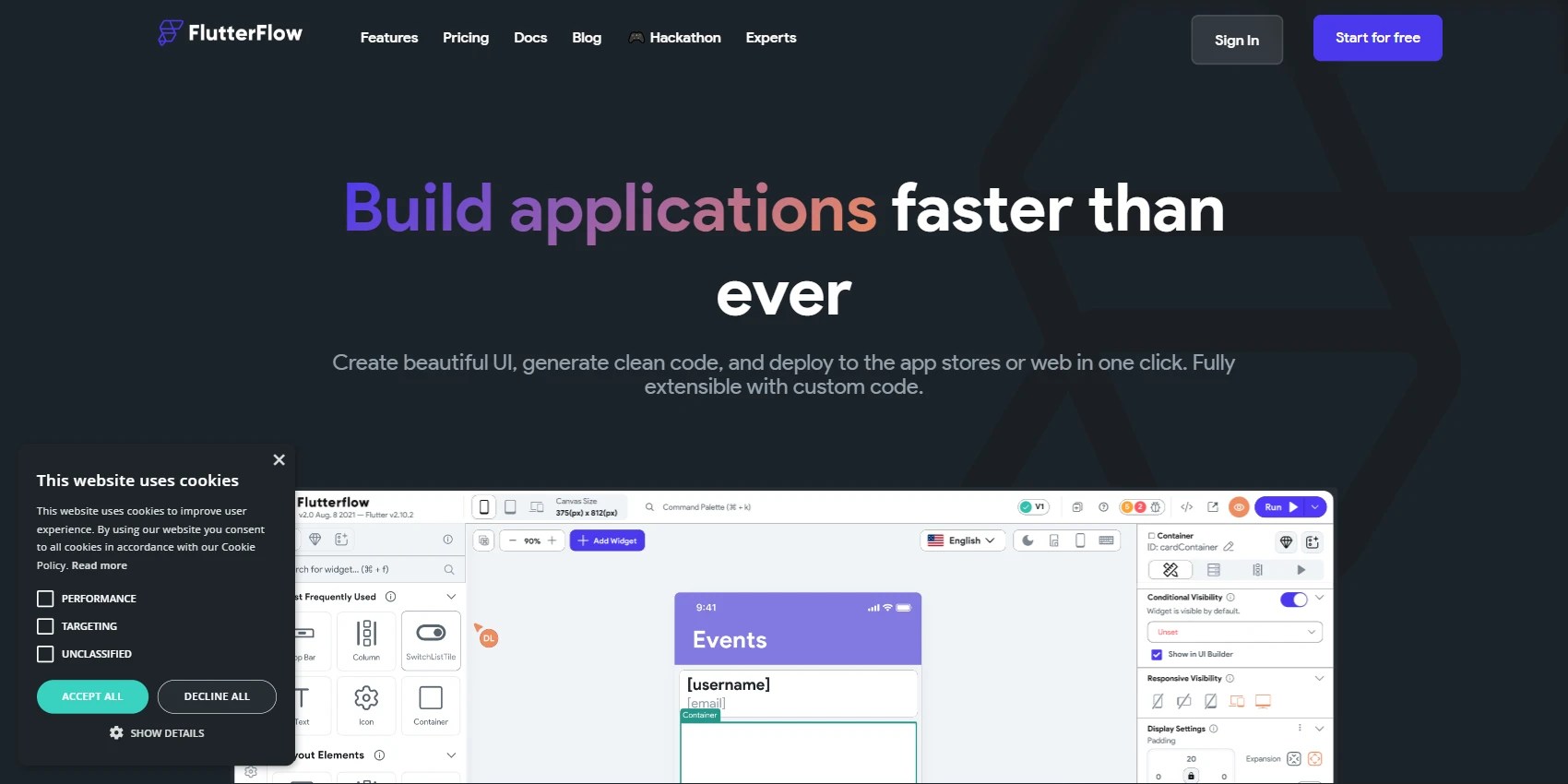Select the desktop canvas size icon
This screenshot has width=1568, height=784.
tap(537, 507)
